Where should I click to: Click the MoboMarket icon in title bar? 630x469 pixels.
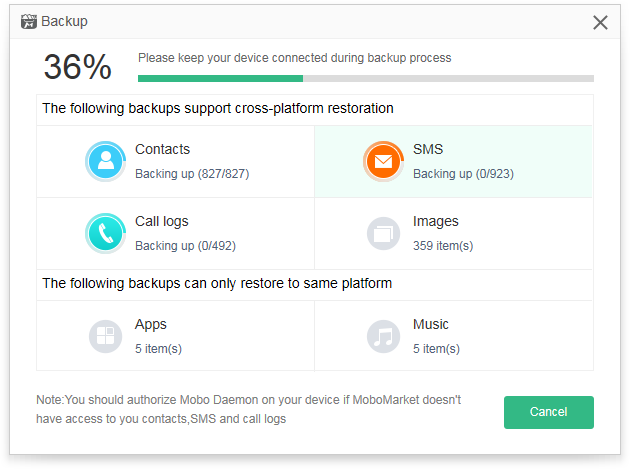click(29, 21)
